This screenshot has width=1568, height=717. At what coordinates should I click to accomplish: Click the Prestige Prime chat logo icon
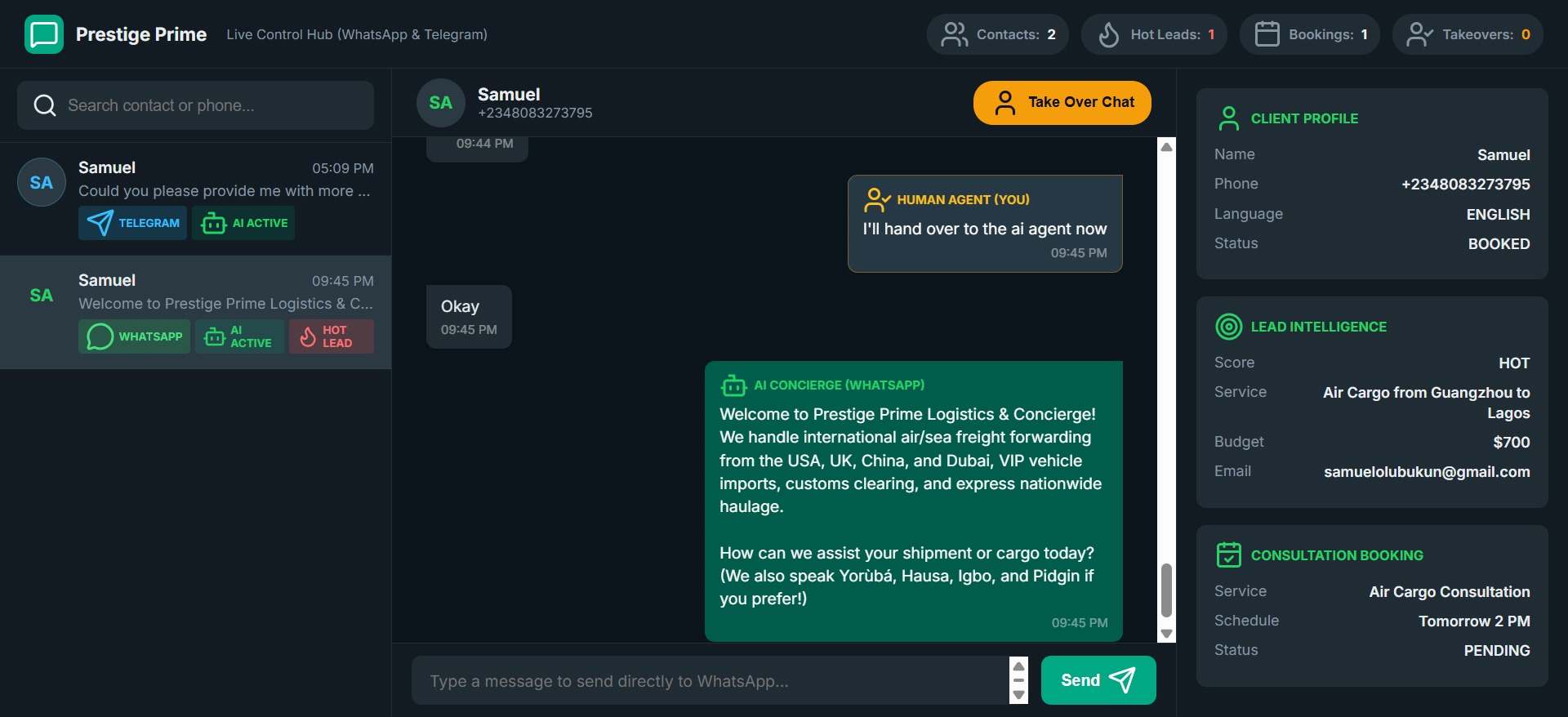(44, 34)
